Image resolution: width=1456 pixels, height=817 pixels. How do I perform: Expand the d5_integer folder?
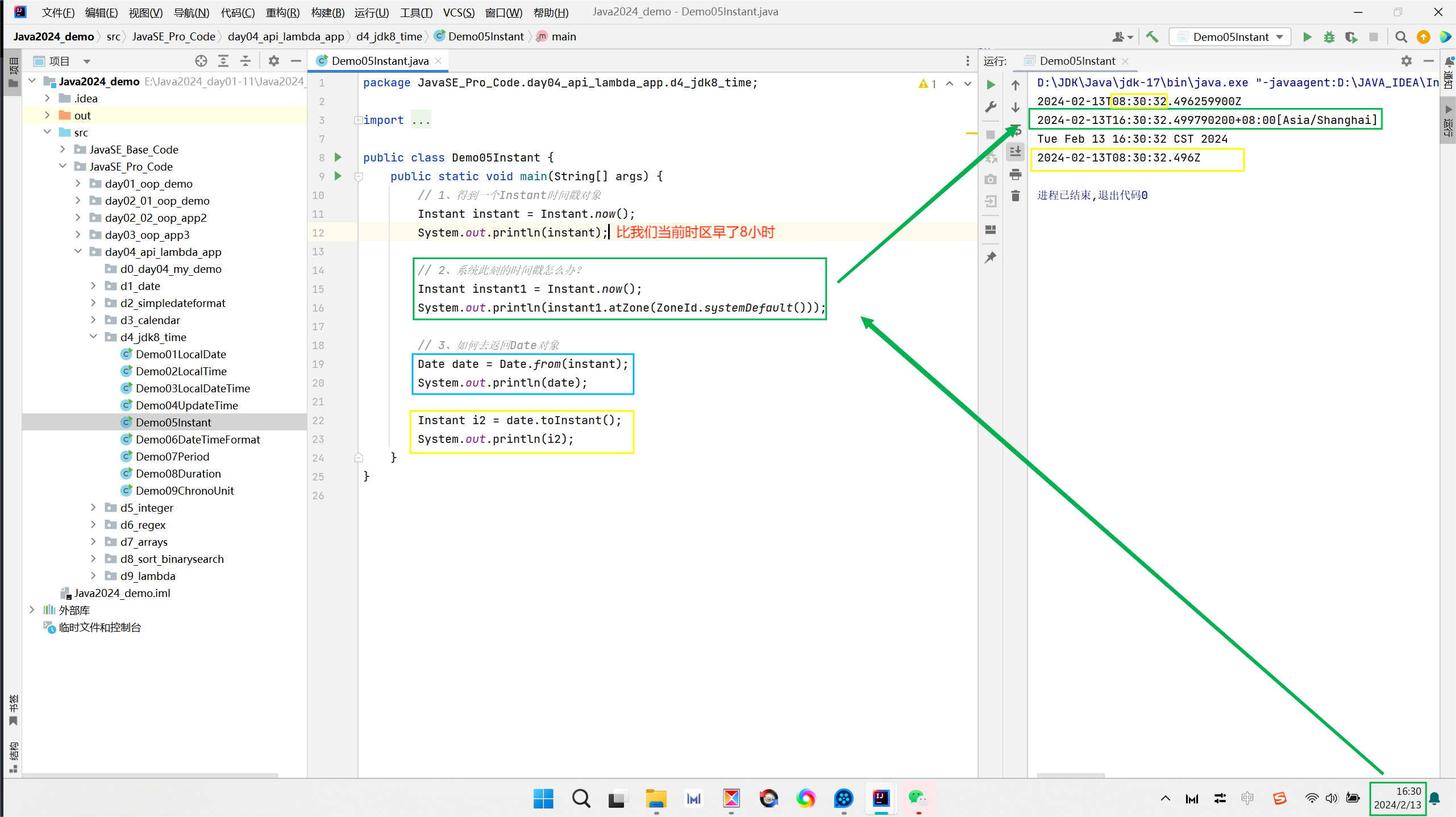tap(94, 508)
